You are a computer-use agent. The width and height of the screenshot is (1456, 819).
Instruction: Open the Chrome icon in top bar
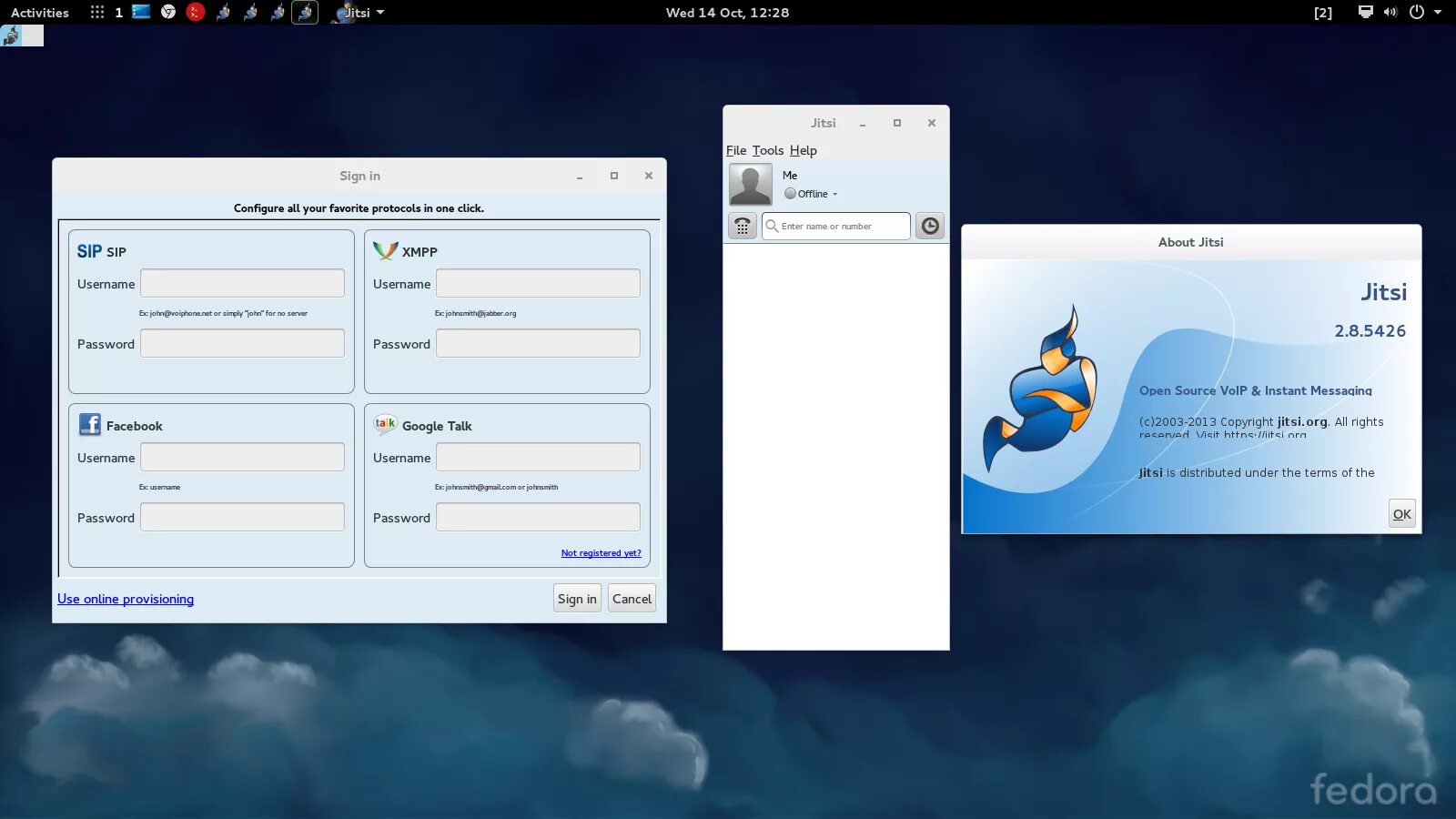168,12
